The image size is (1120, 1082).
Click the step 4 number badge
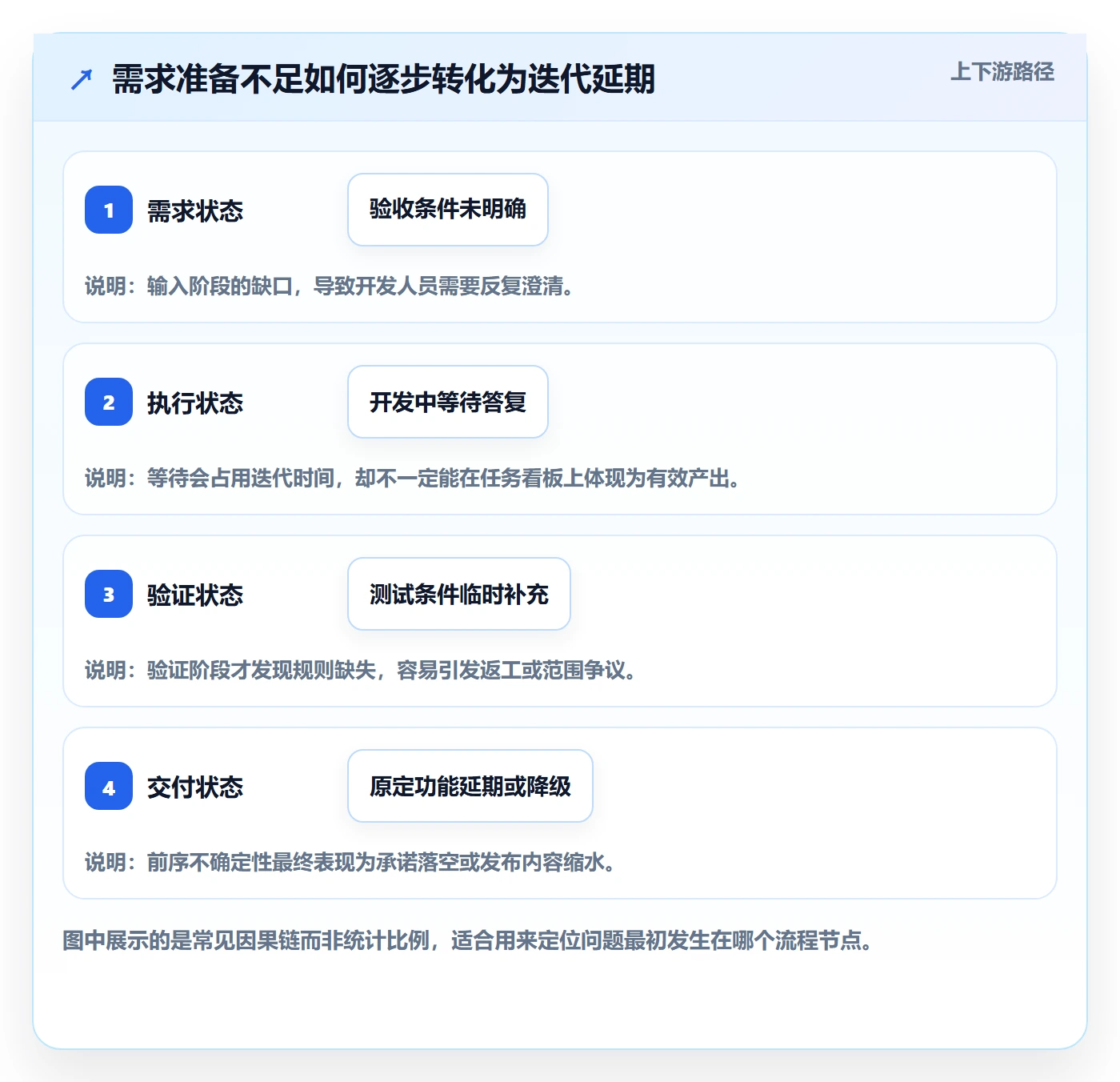coord(109,786)
